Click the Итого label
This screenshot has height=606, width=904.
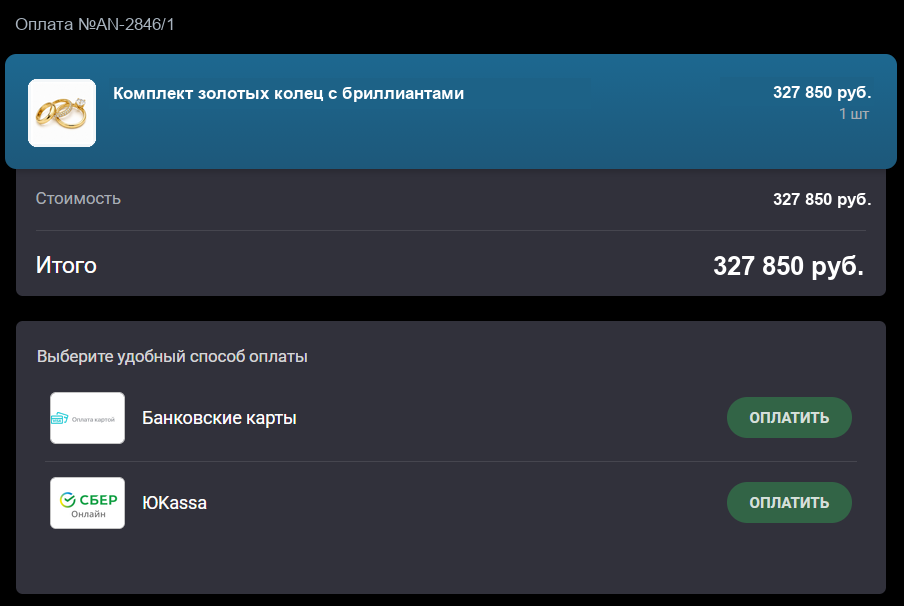(x=66, y=265)
